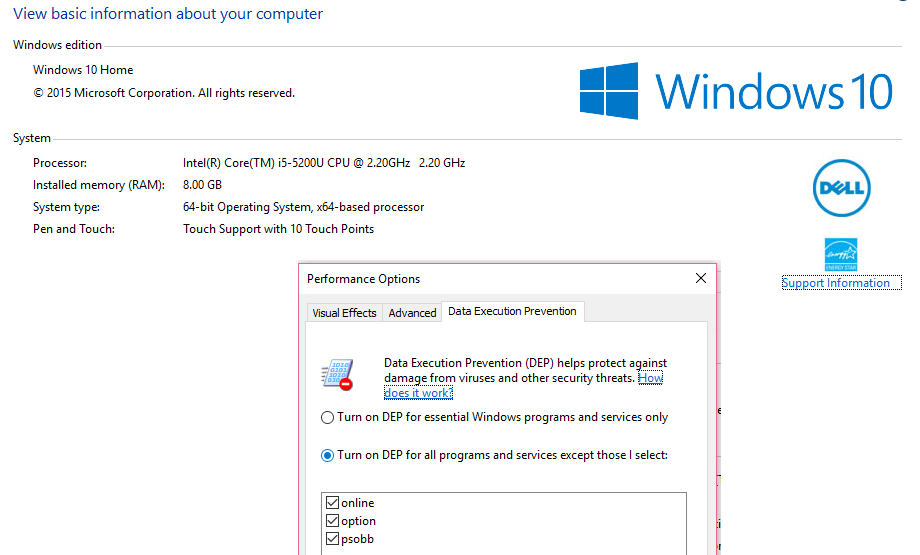Switch to the Advanced tab
Screen dimensions: 920x555
(412, 313)
